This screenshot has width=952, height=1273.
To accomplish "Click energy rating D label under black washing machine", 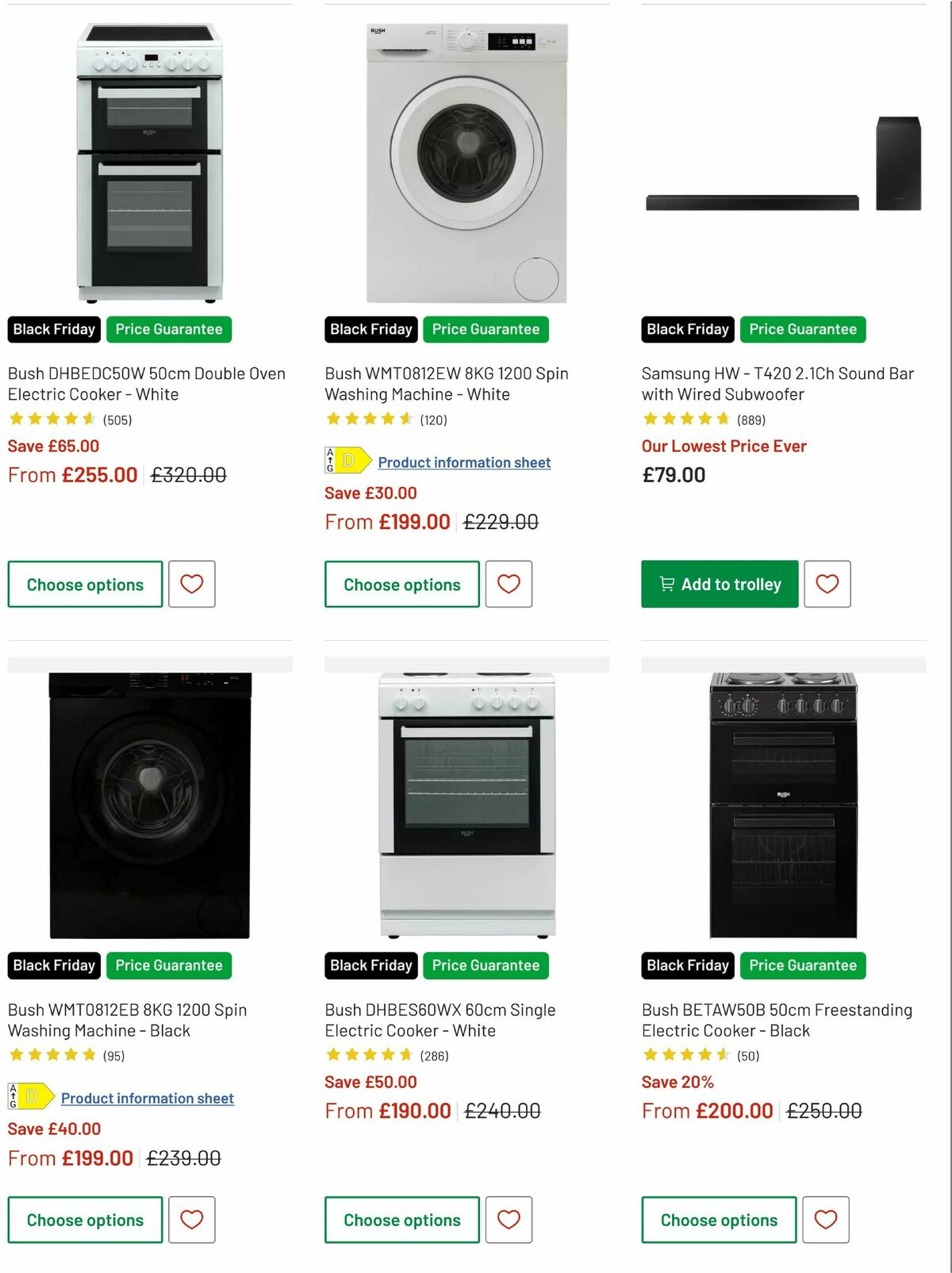I will coord(30,1098).
